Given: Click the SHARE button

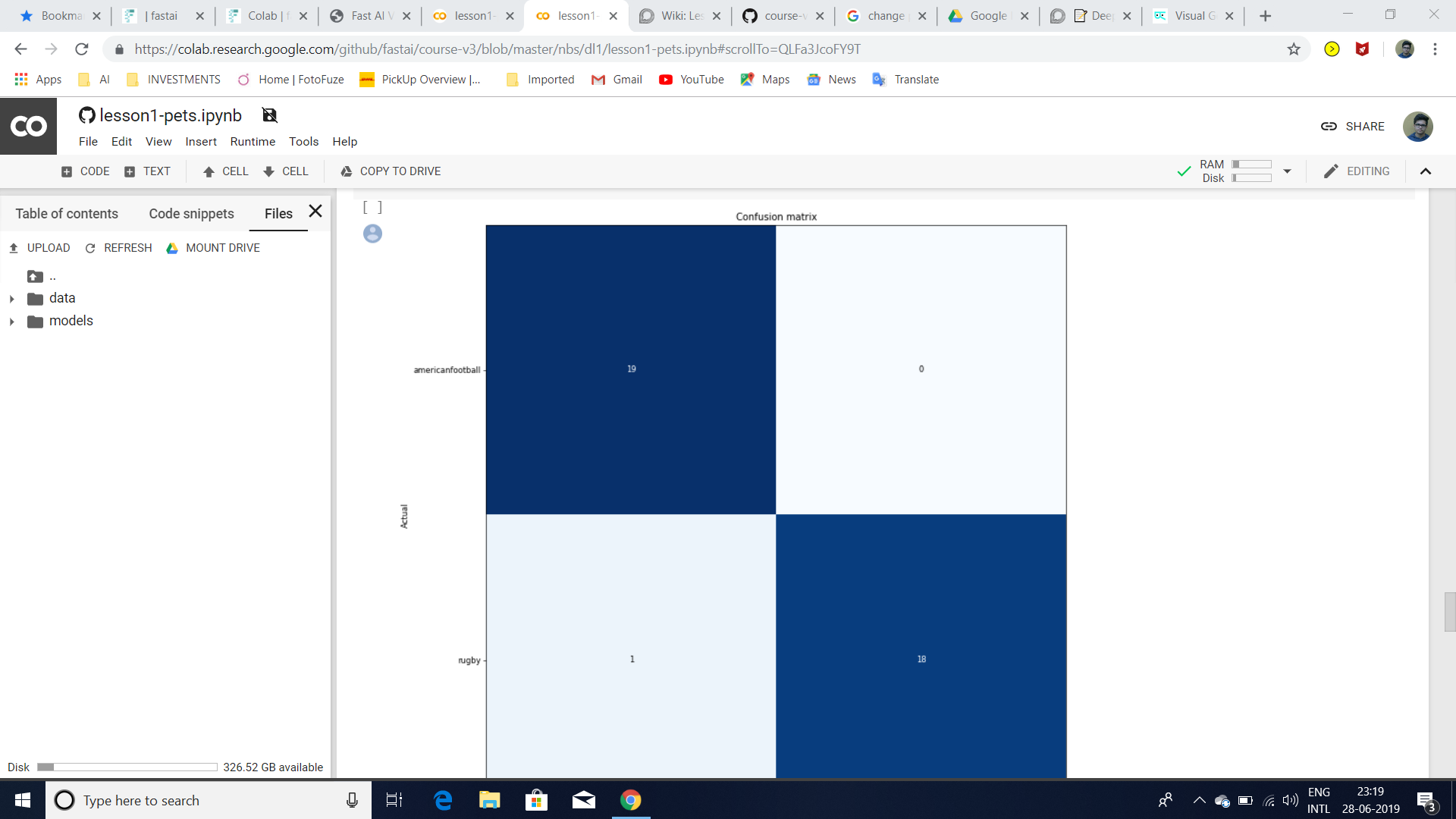Looking at the screenshot, I should tap(1352, 127).
